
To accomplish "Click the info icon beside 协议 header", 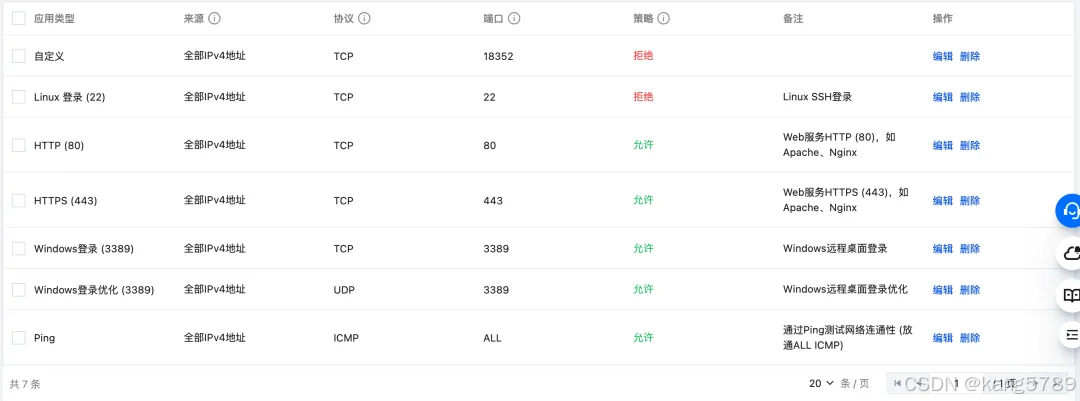I will pos(364,19).
